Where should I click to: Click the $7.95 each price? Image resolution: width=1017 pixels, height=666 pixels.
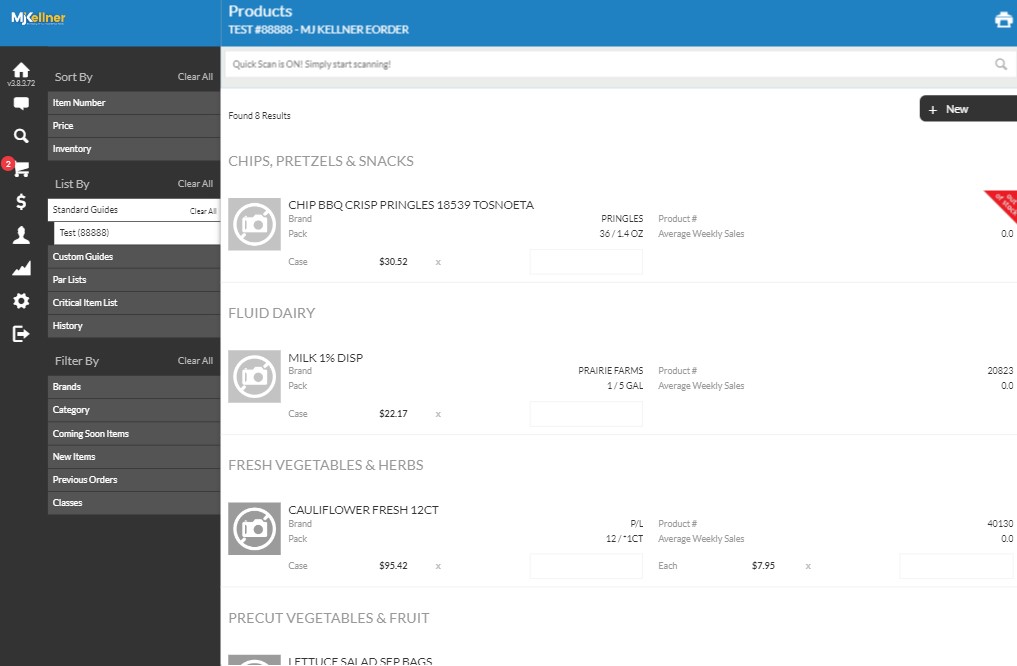763,565
